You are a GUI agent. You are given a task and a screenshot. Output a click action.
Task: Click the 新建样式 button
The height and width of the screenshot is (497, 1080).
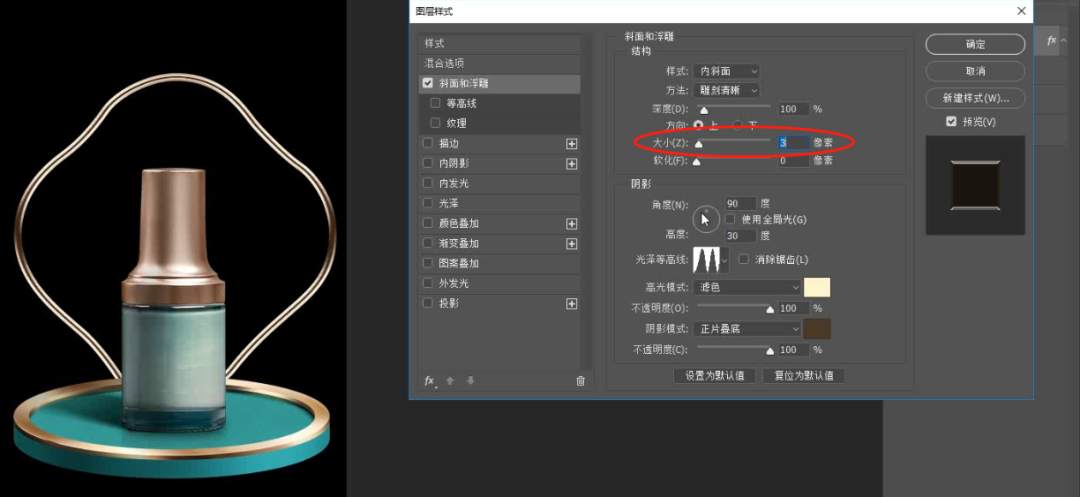coord(975,98)
